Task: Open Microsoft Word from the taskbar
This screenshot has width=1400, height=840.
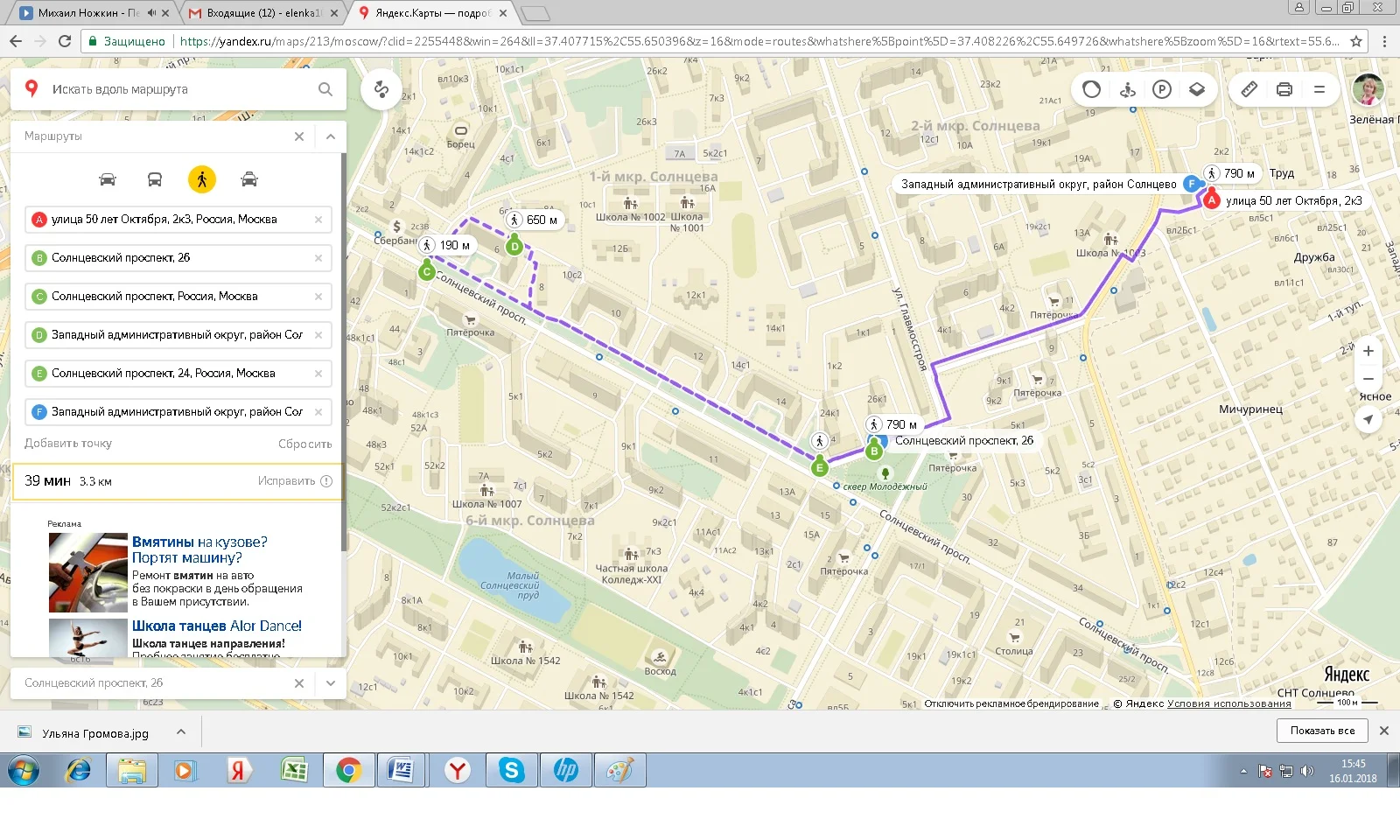Action: coord(403,771)
